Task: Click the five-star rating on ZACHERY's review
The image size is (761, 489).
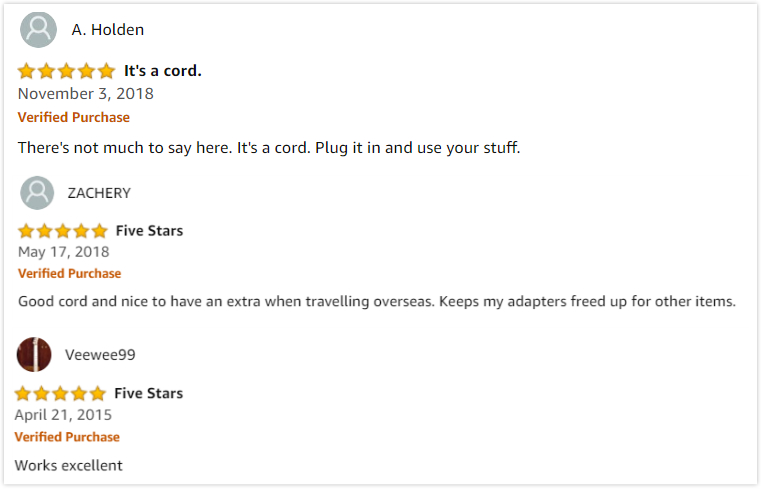Action: pyautogui.click(x=62, y=231)
